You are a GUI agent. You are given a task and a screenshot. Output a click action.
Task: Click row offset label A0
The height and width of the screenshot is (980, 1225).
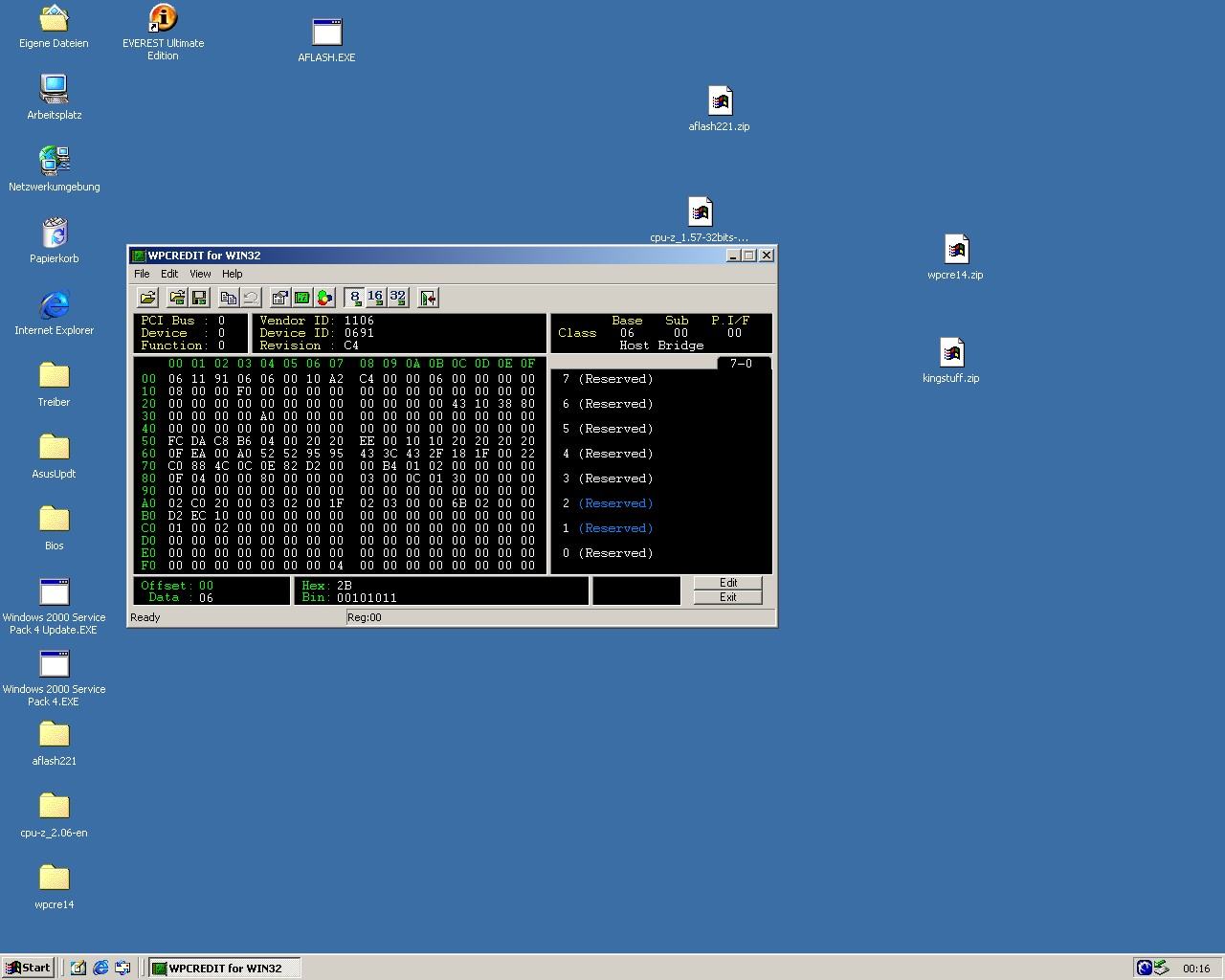(148, 503)
